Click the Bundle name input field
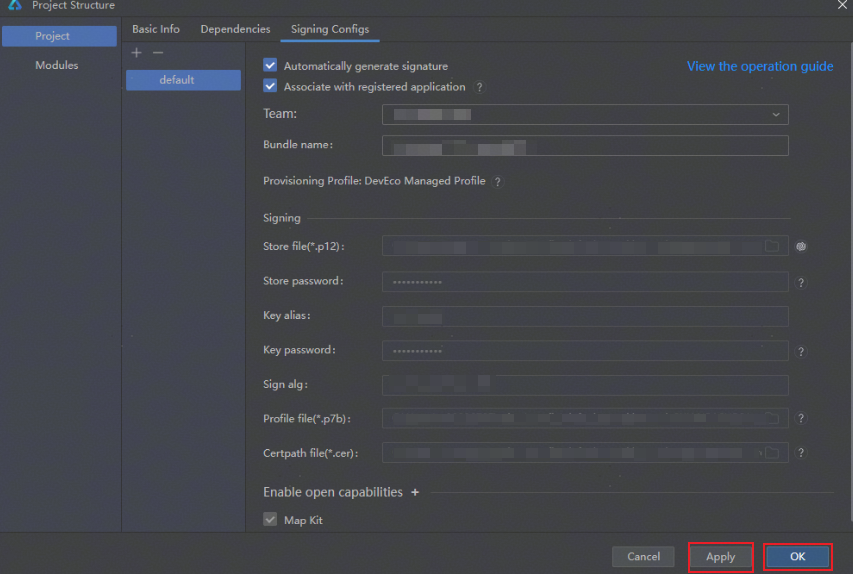 coord(585,146)
